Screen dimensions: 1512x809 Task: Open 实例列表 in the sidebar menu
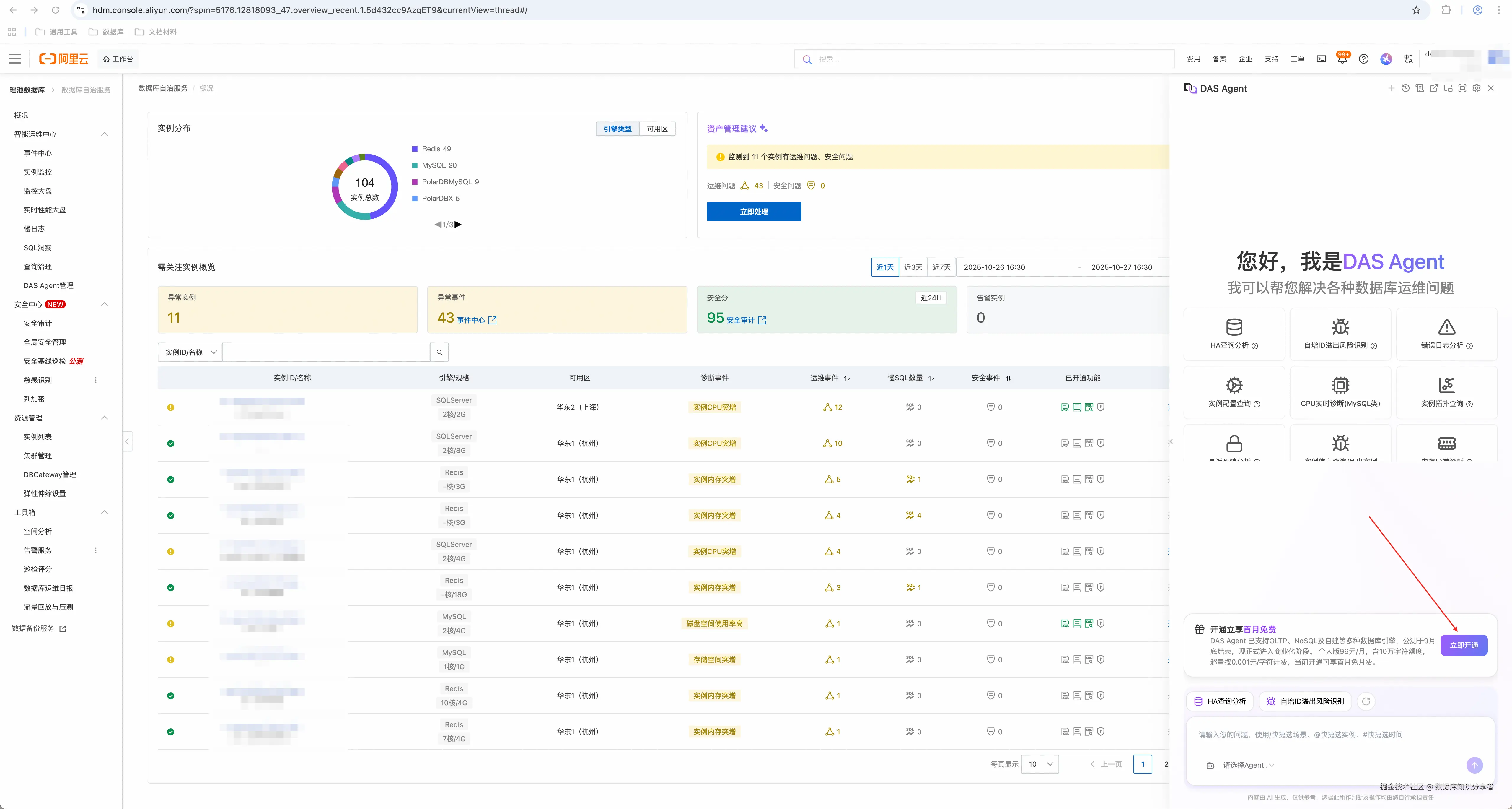[x=38, y=437]
